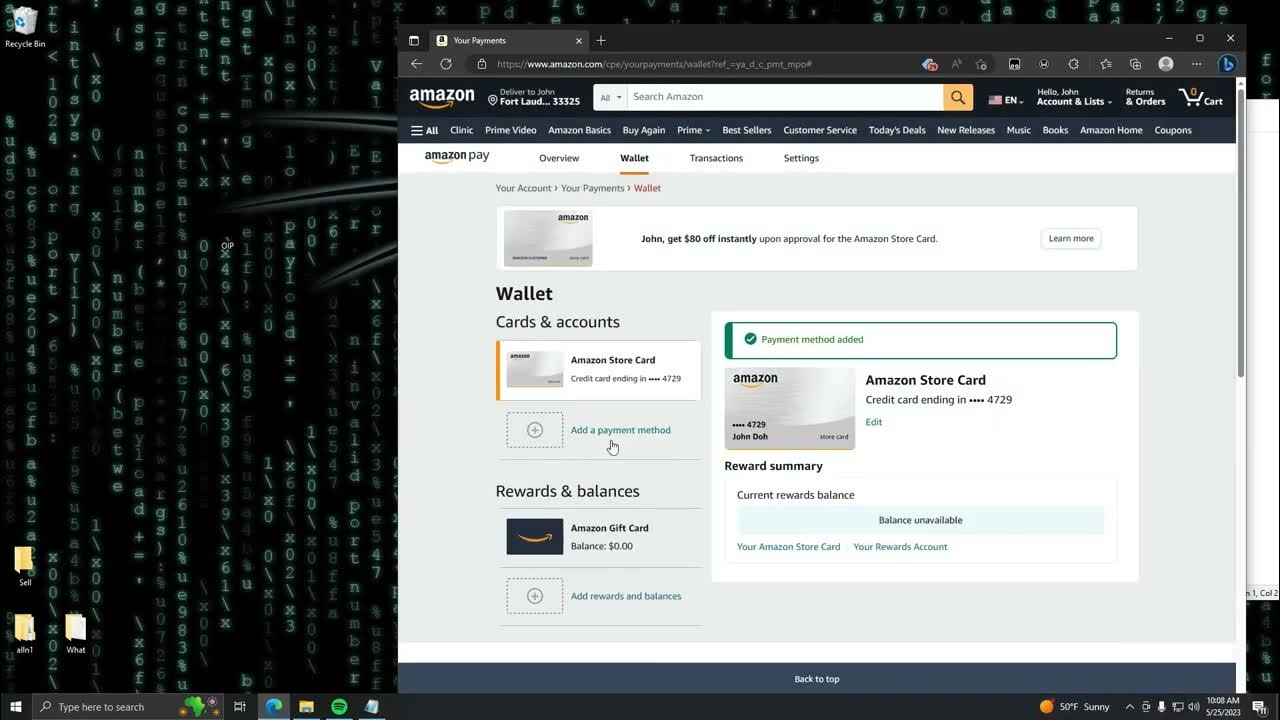1280x720 pixels.
Task: Open Edge Extensions puzzle icon
Action: pos(1073,64)
